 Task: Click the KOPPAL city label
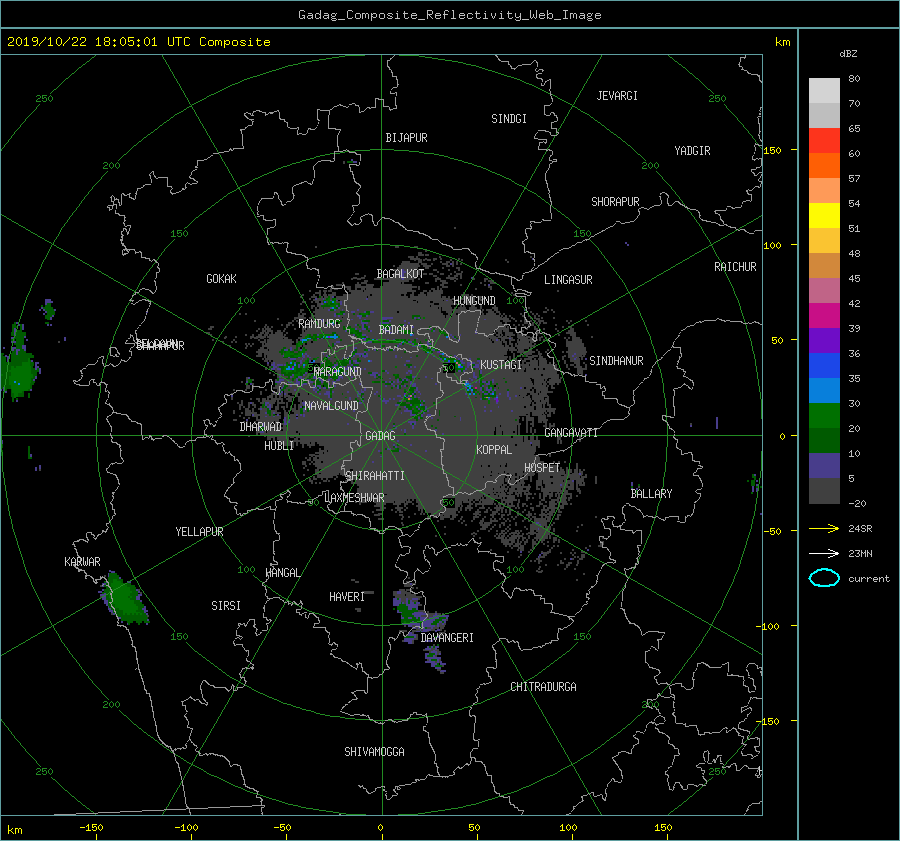494,450
